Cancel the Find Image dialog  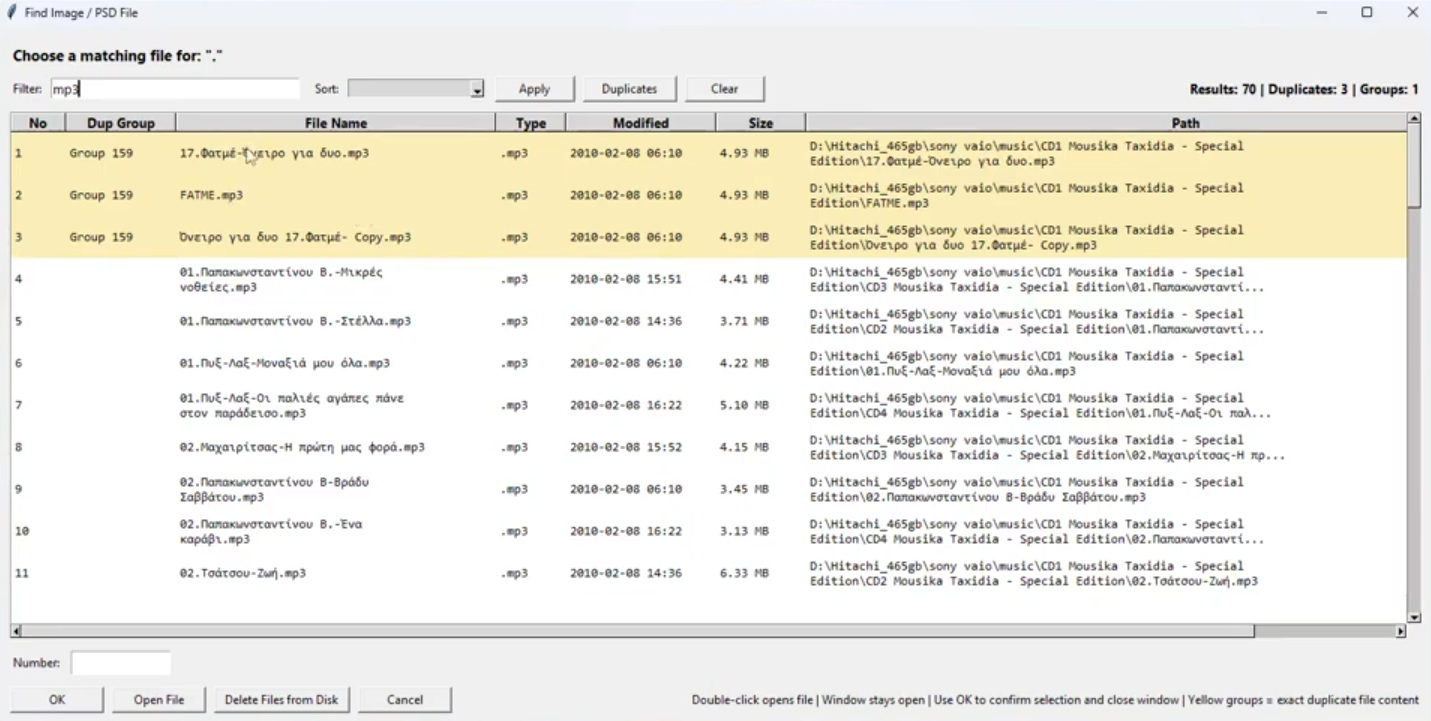coord(404,699)
